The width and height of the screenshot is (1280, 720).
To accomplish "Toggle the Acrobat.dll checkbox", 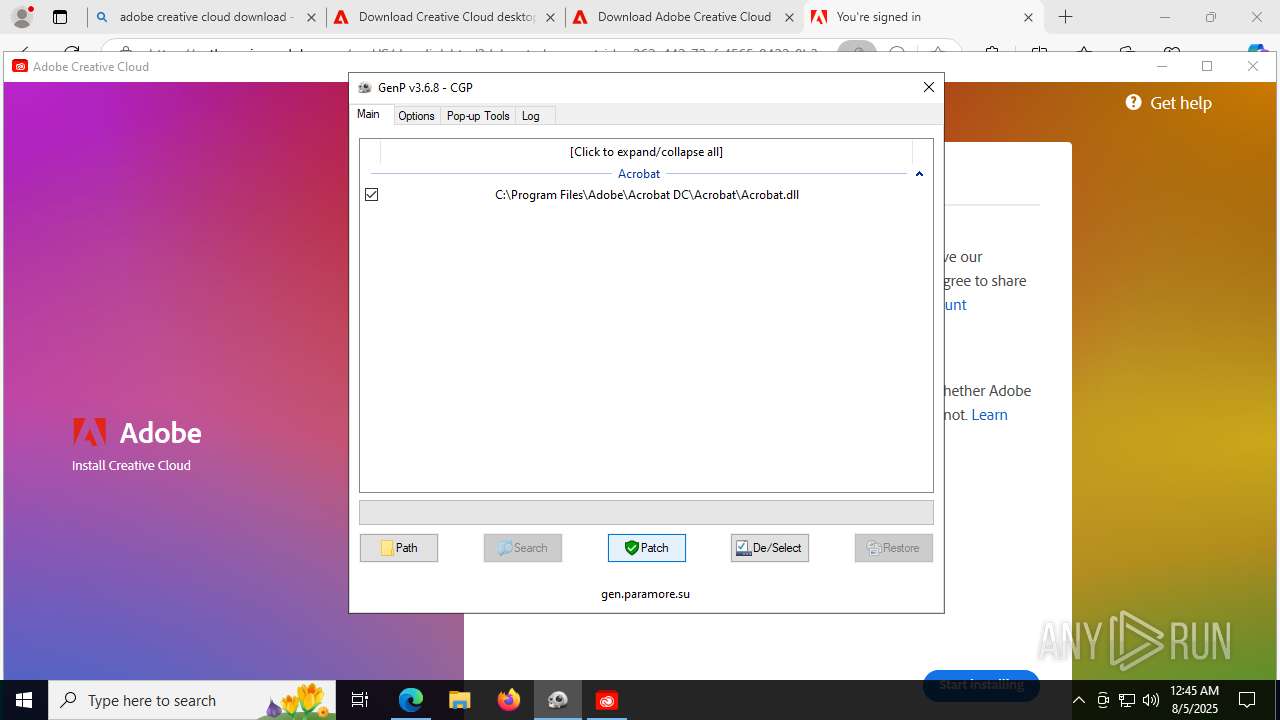I will [x=372, y=195].
